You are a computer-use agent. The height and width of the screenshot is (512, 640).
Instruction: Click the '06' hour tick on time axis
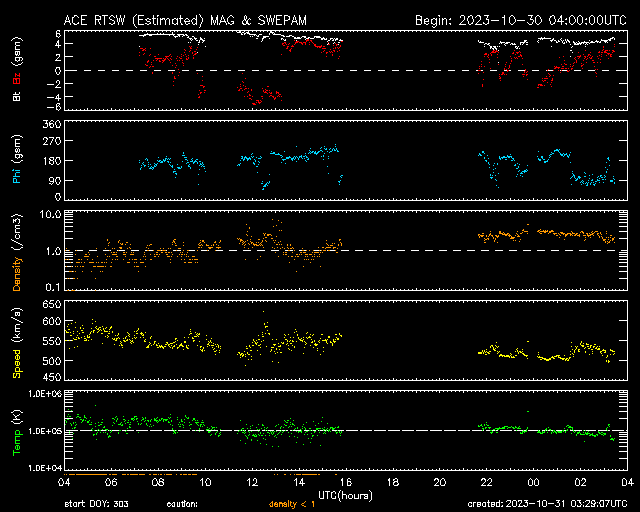[111, 482]
